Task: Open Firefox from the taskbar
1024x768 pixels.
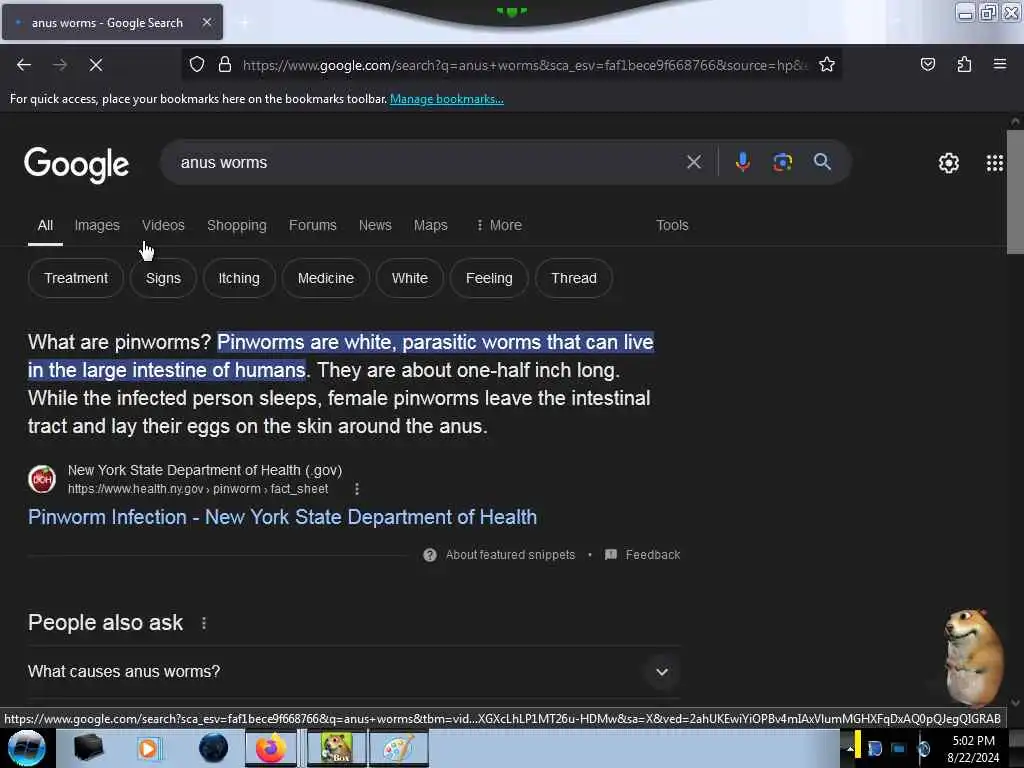Action: (x=271, y=748)
